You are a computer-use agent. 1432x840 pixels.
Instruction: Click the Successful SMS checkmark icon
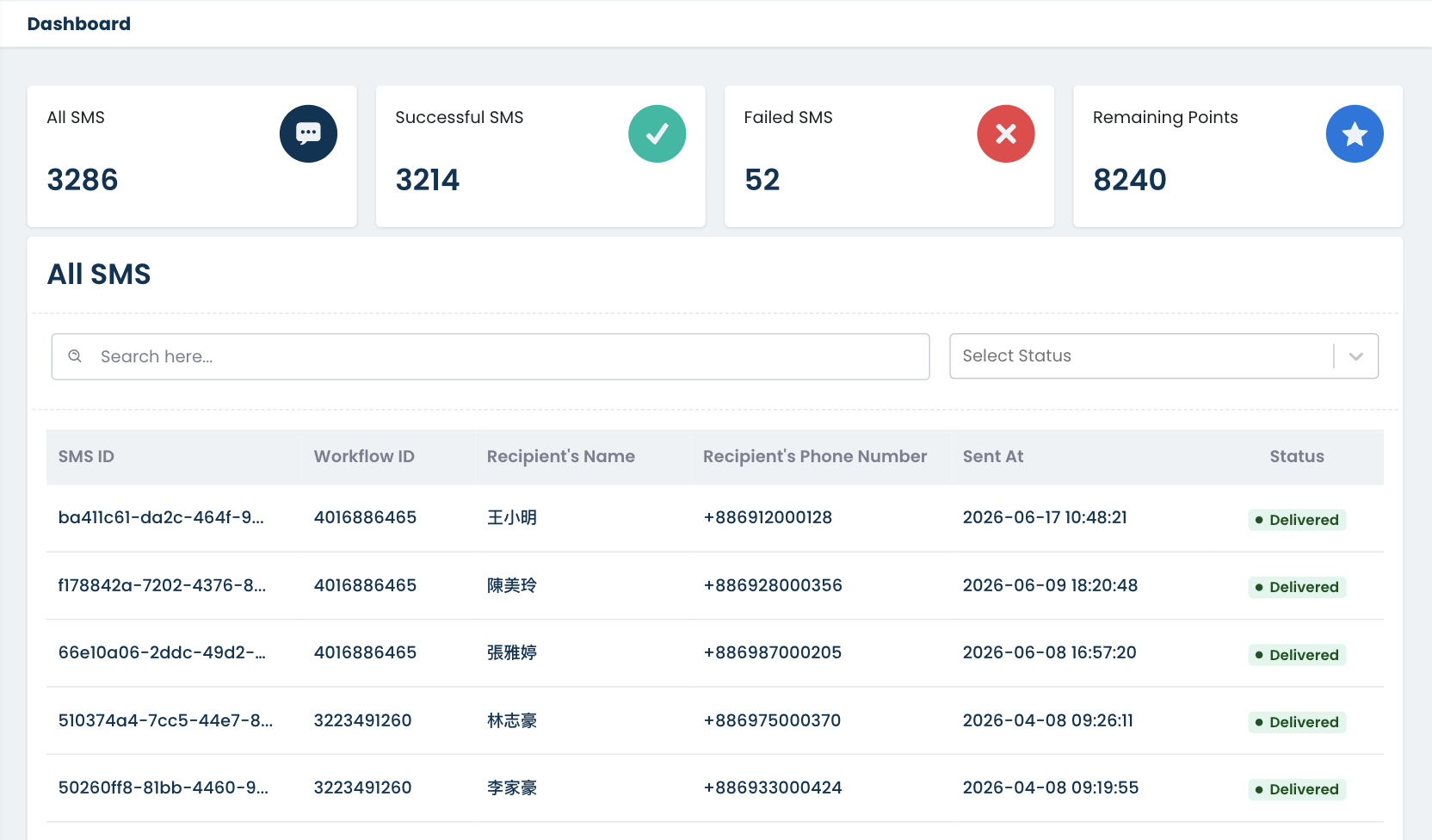pyautogui.click(x=657, y=133)
